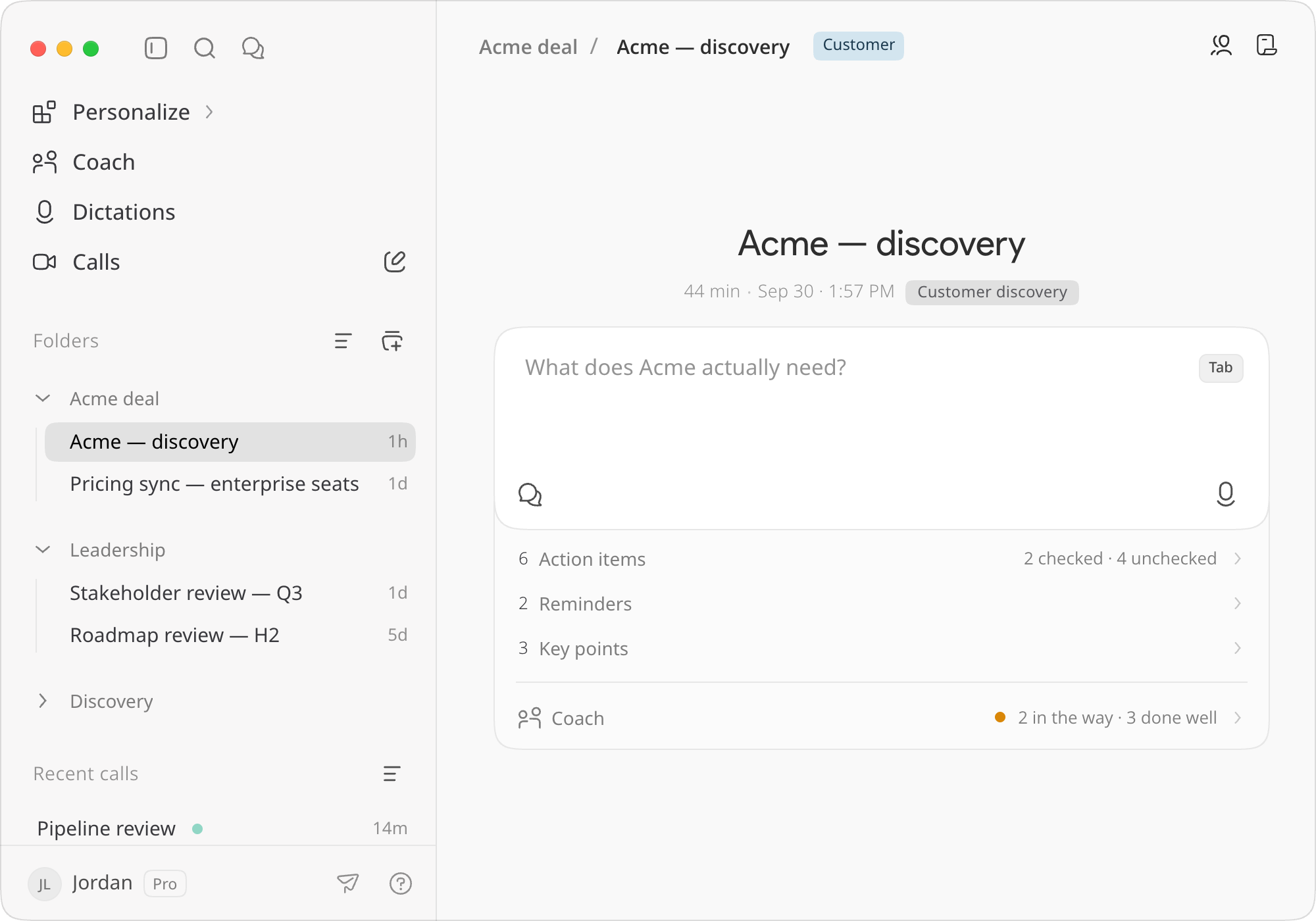Open the help question mark icon
Image resolution: width=1316 pixels, height=921 pixels.
pos(401,883)
